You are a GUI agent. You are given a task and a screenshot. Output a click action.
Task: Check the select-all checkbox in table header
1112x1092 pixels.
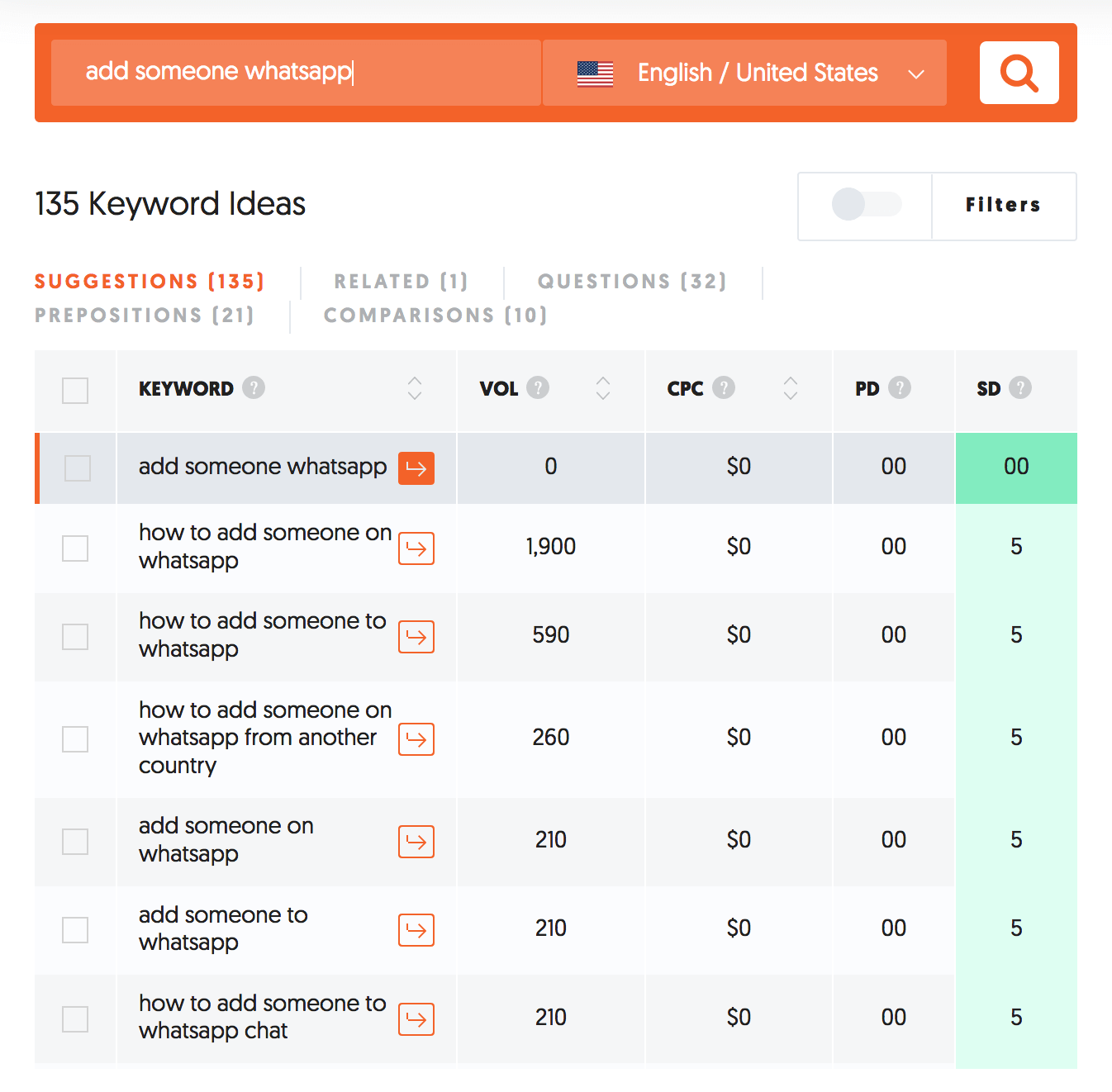(x=75, y=390)
